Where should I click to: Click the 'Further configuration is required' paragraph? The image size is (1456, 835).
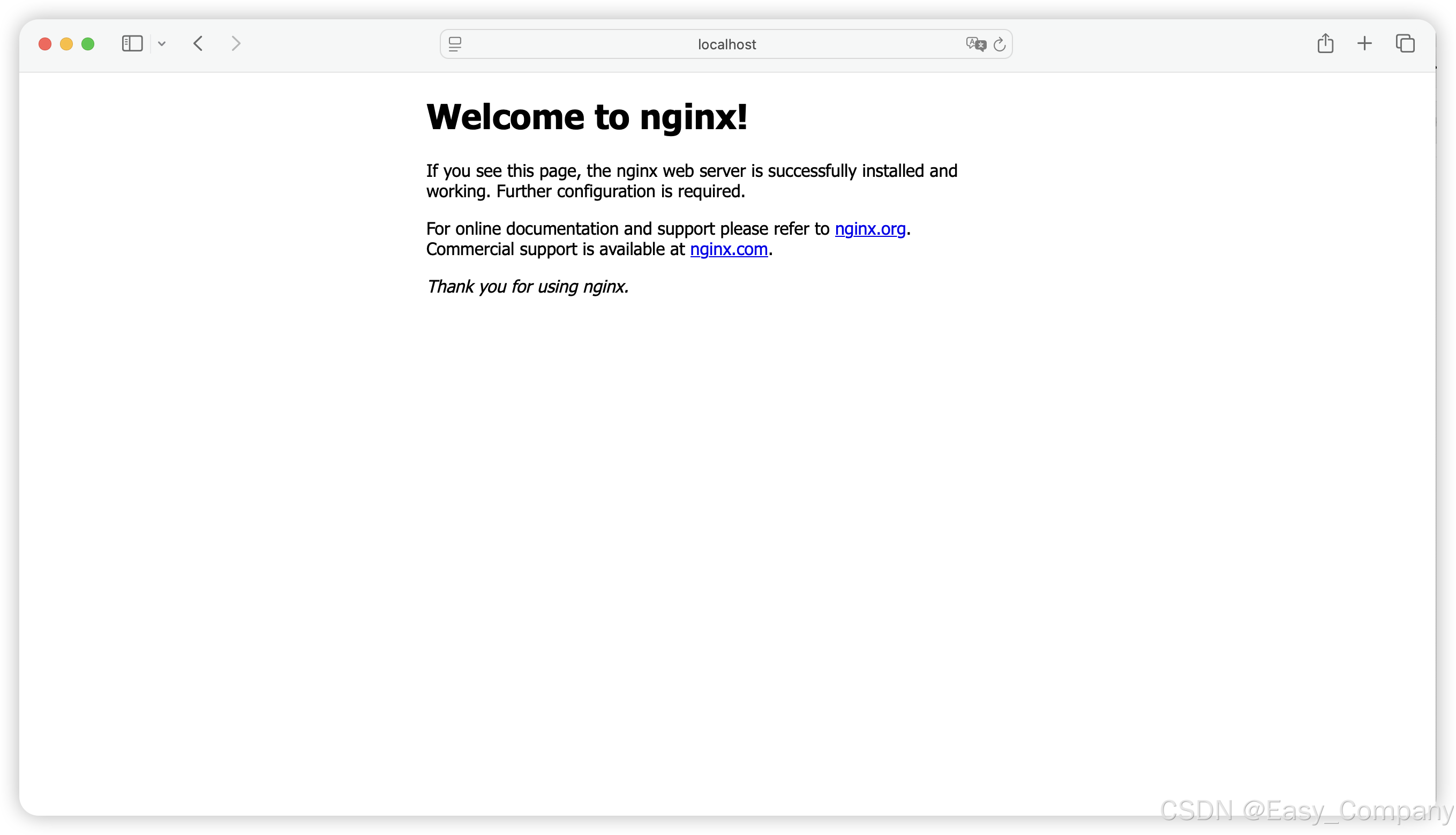click(620, 191)
